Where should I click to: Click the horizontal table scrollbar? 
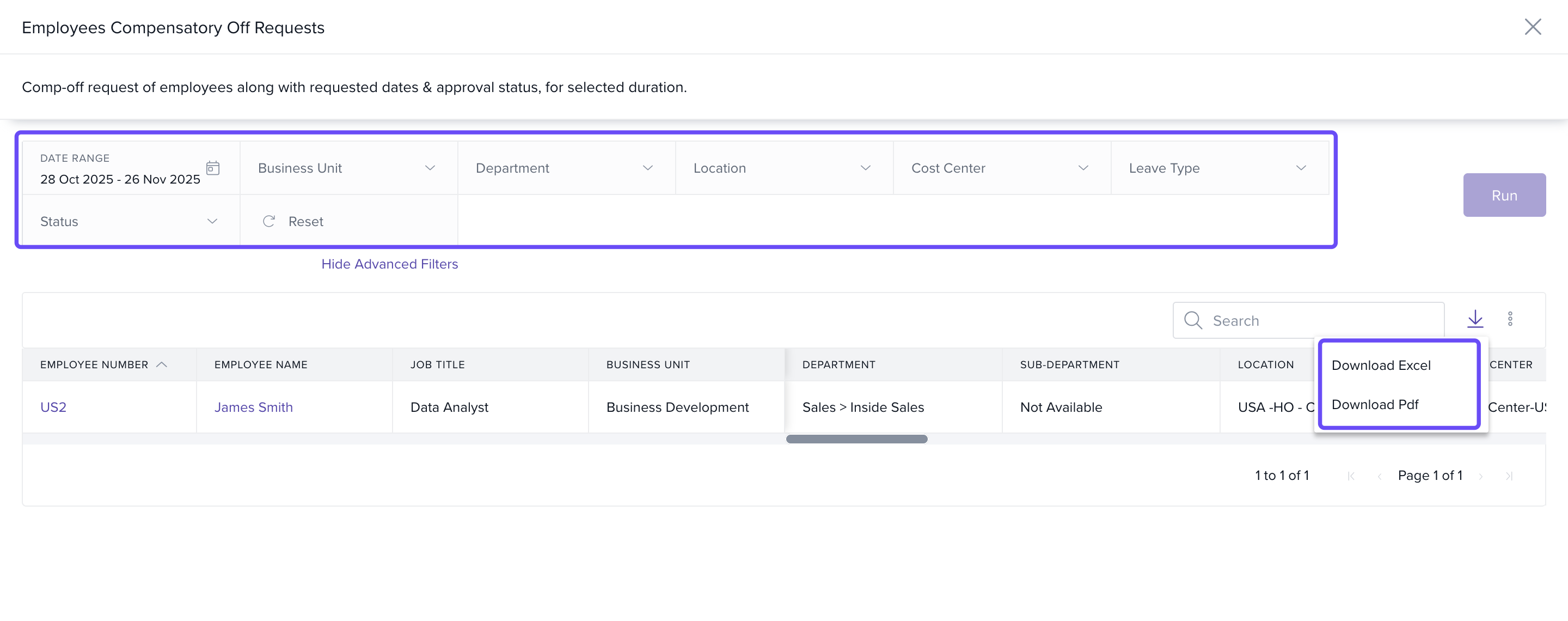coord(856,439)
